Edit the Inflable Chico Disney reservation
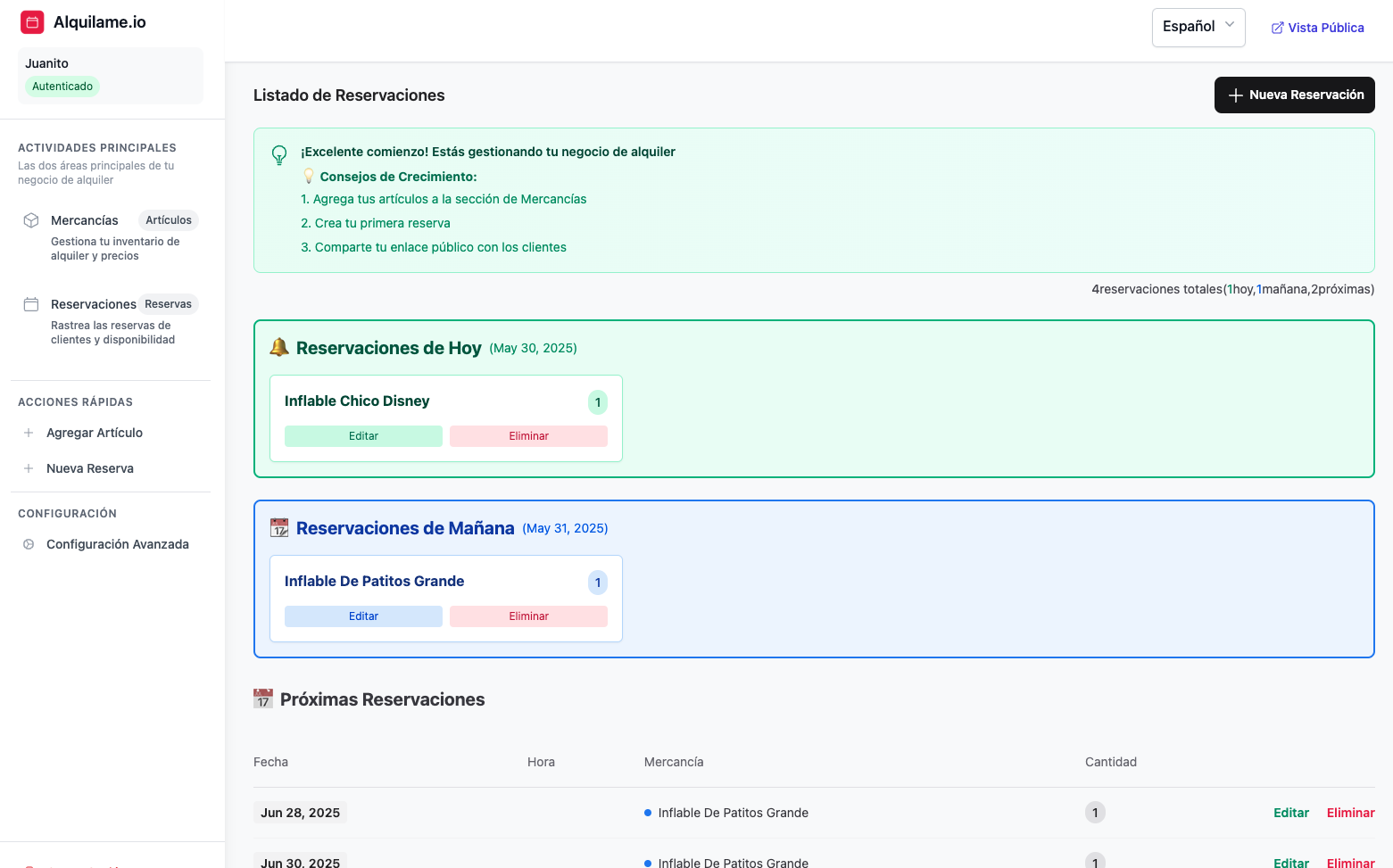This screenshot has width=1393, height=868. click(x=363, y=436)
